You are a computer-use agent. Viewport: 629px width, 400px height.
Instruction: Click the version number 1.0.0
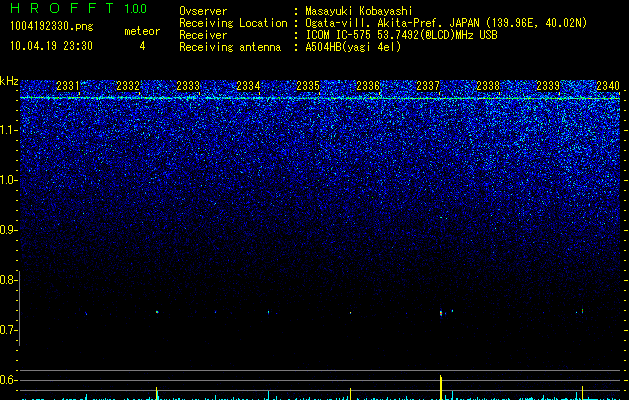pos(136,9)
